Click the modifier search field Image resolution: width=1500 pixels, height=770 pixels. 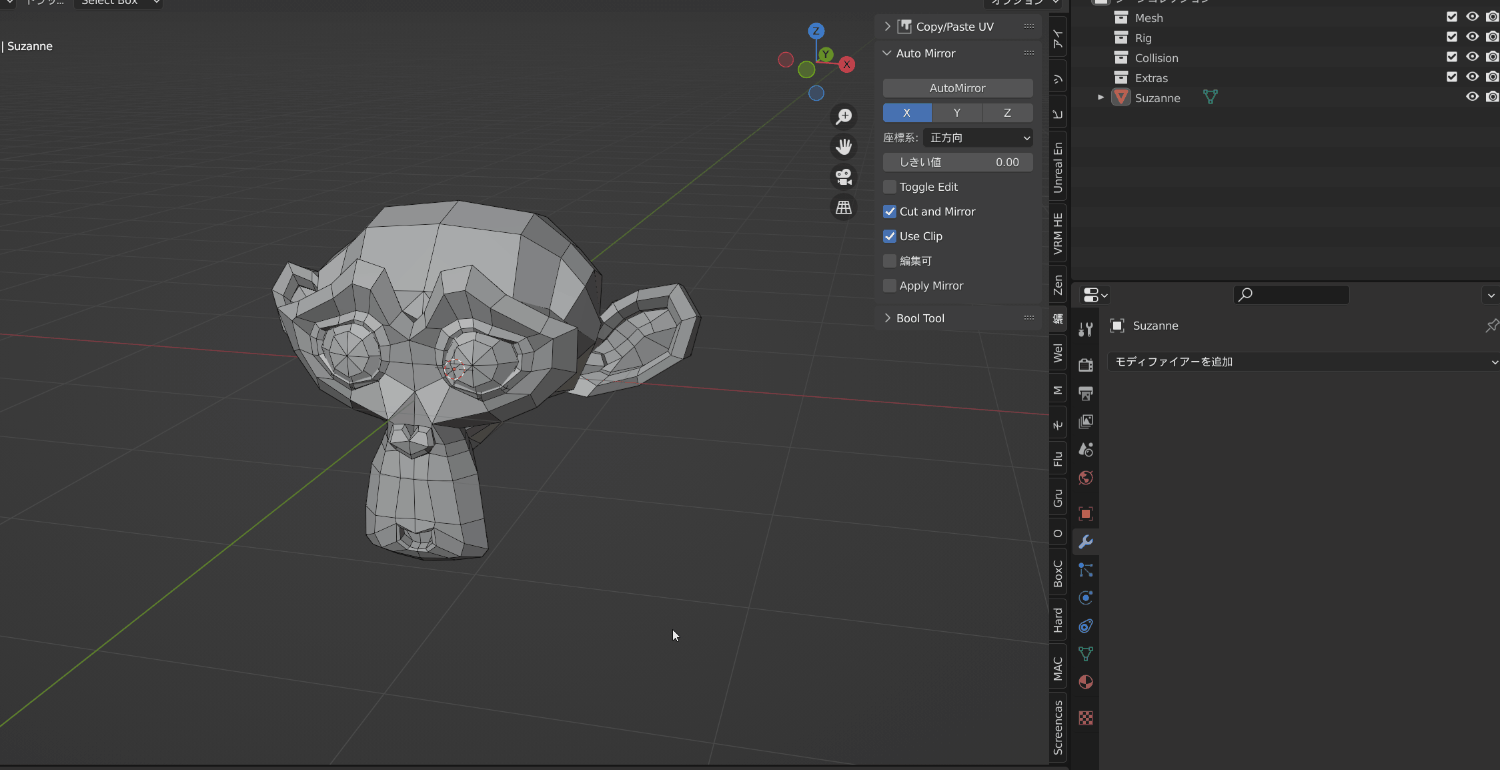coord(1290,295)
